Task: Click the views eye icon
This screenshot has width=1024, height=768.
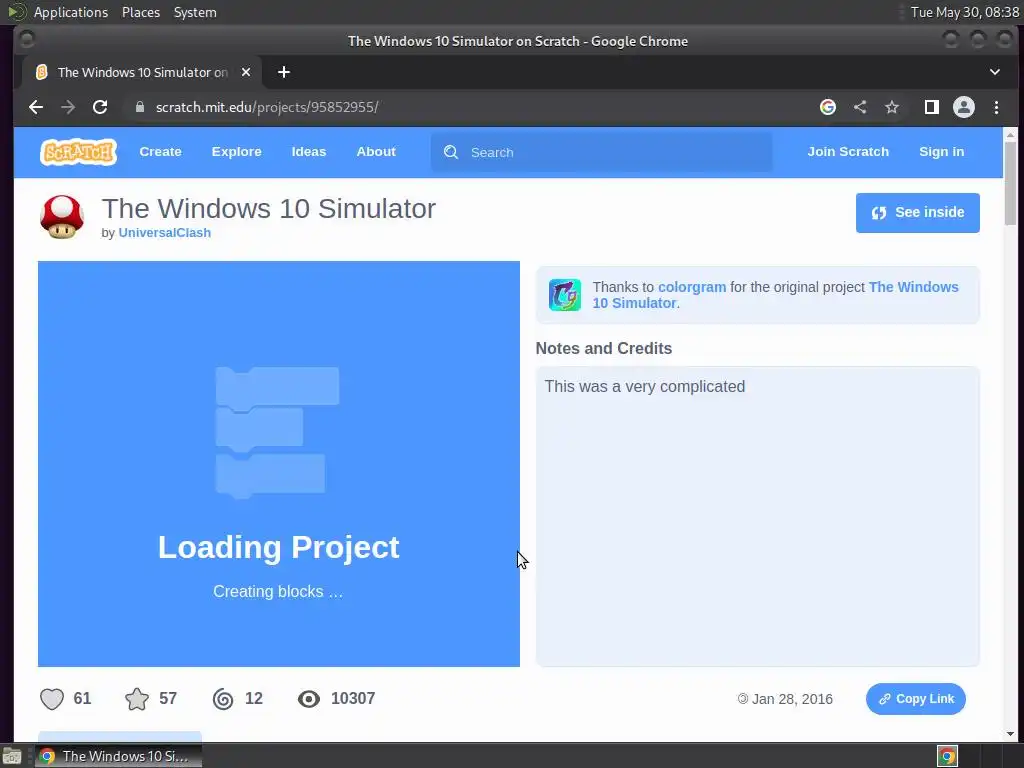Action: (x=309, y=699)
